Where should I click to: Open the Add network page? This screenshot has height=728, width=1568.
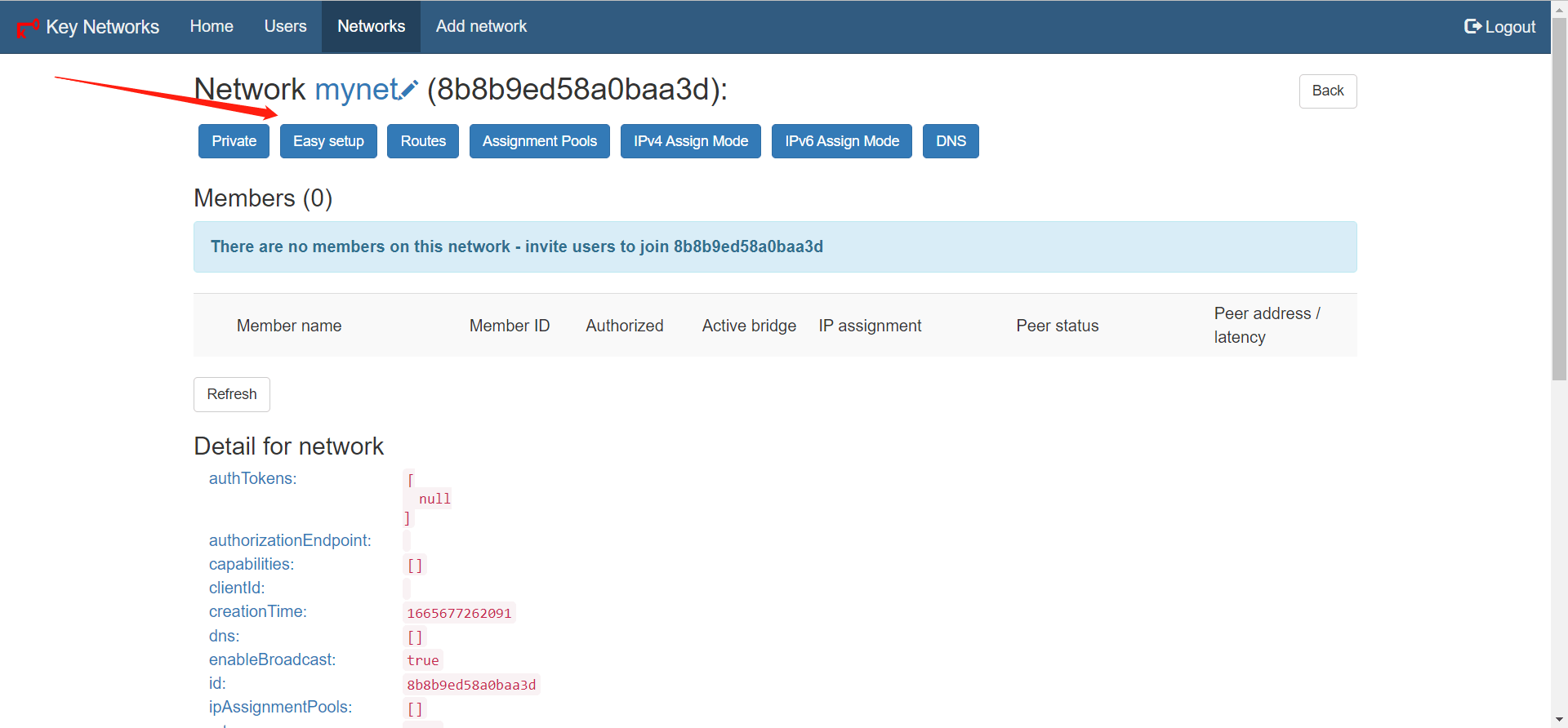pos(481,26)
